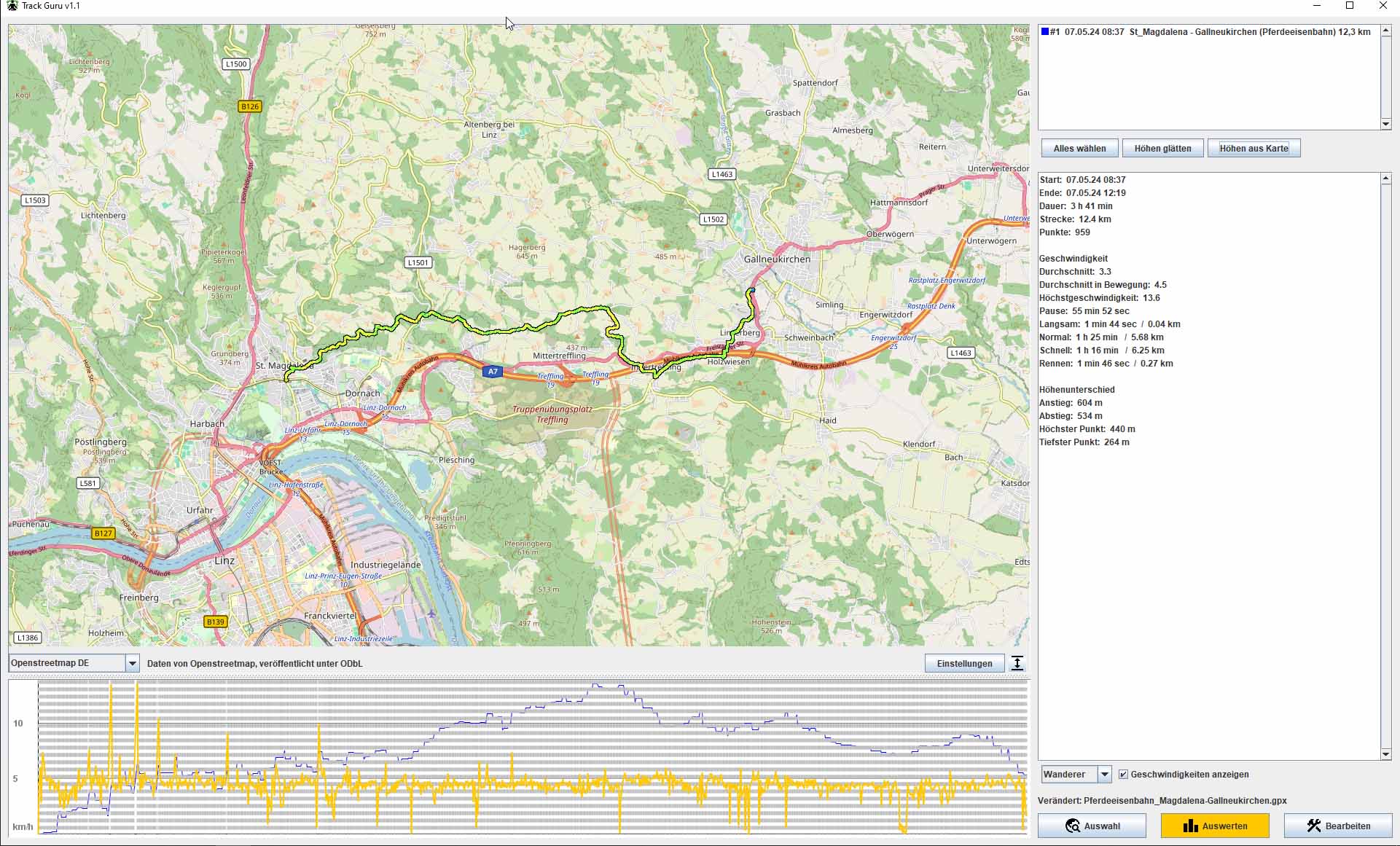
Task: Expand the Wanderer profile dropdown
Action: click(1105, 775)
